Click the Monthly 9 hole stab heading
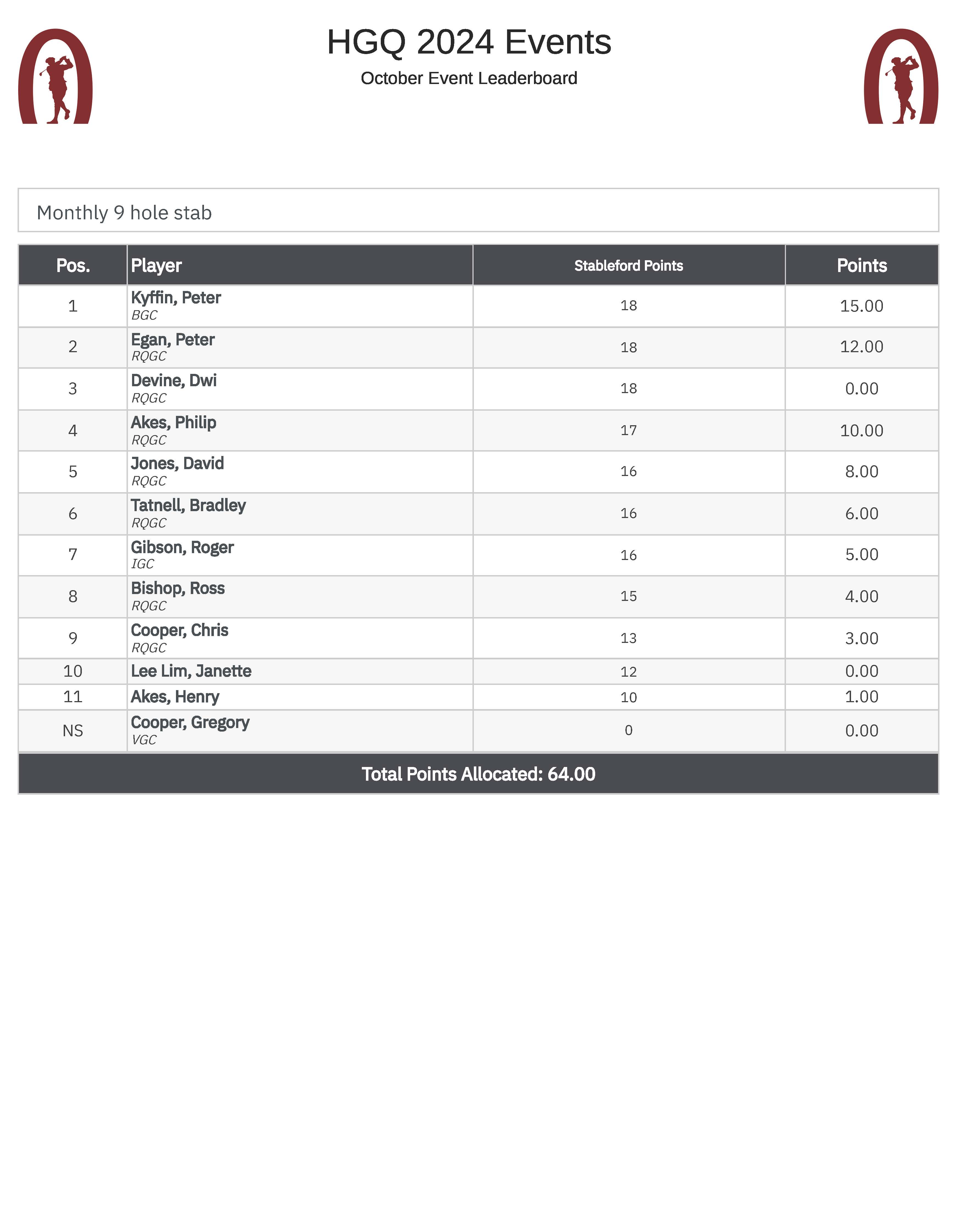957x1232 pixels. (x=124, y=213)
